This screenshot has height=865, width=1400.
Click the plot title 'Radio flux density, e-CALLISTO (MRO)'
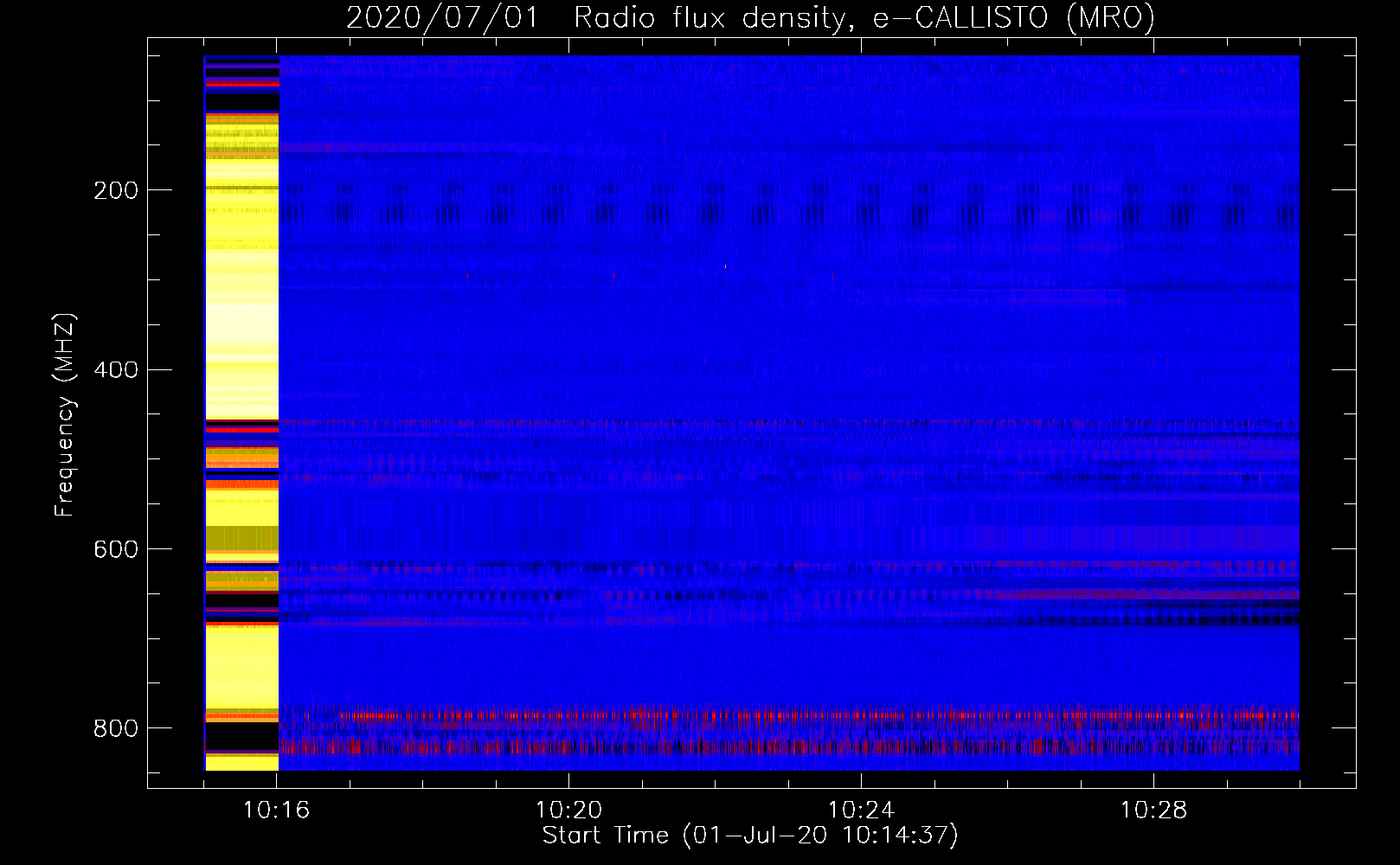[x=864, y=18]
